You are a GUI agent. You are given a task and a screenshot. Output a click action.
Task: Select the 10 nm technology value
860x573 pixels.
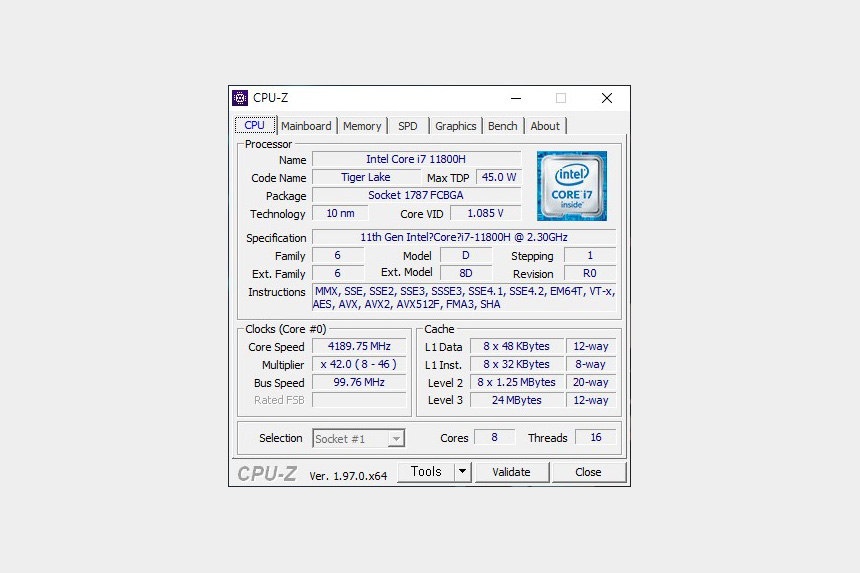pos(340,213)
